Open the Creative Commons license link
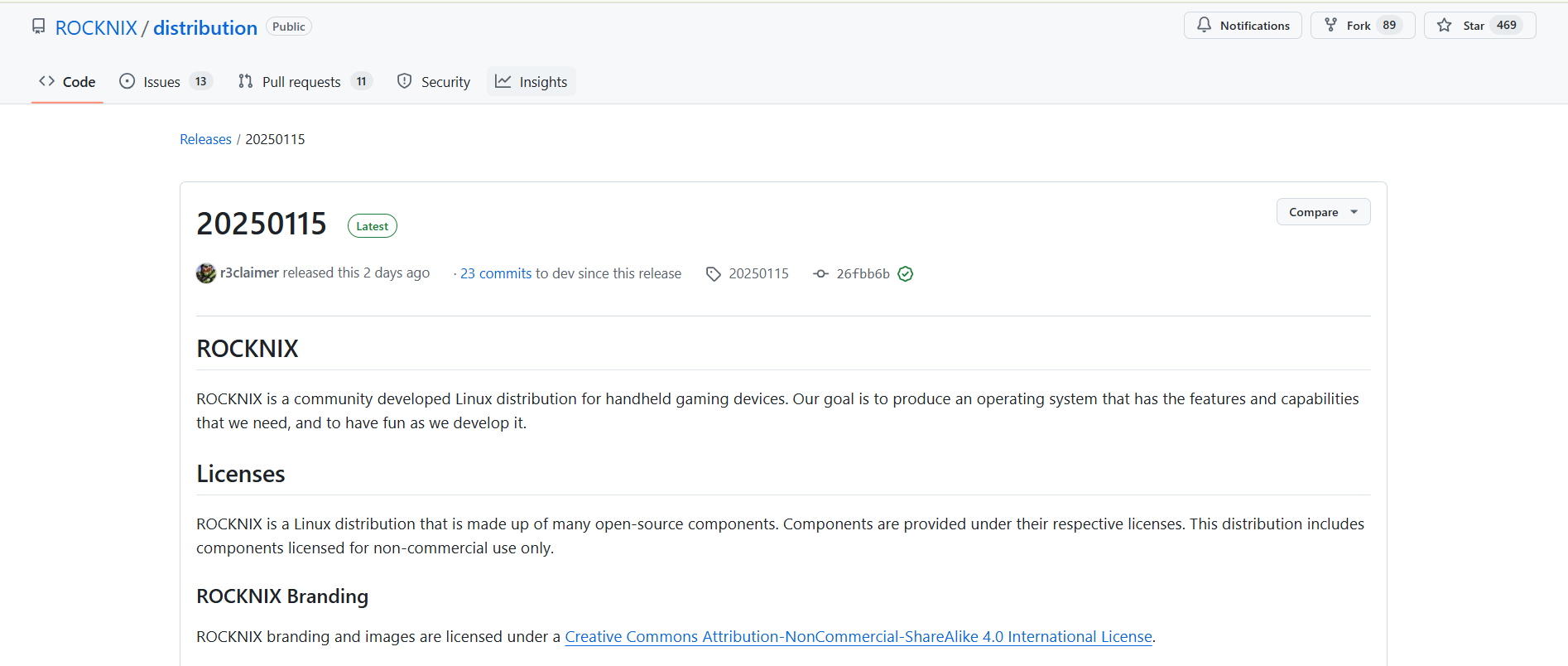The image size is (1568, 666). coord(858,637)
